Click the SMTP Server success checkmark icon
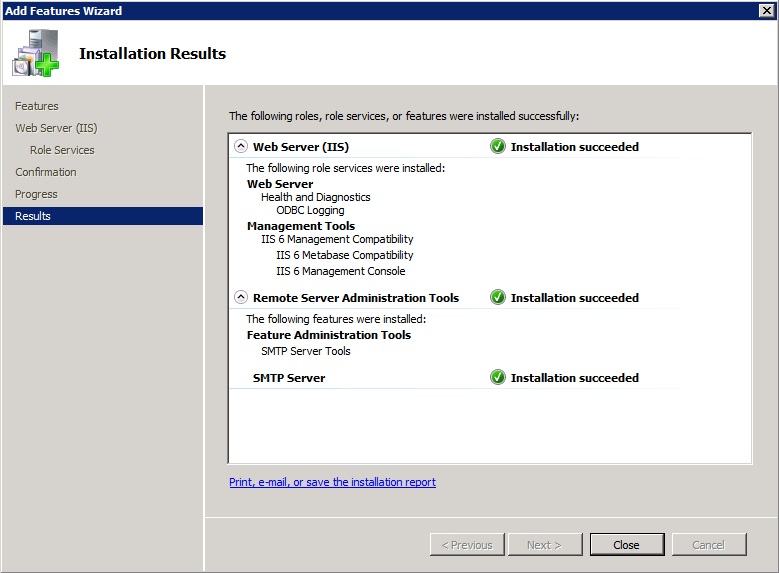The width and height of the screenshot is (779, 573). [498, 377]
